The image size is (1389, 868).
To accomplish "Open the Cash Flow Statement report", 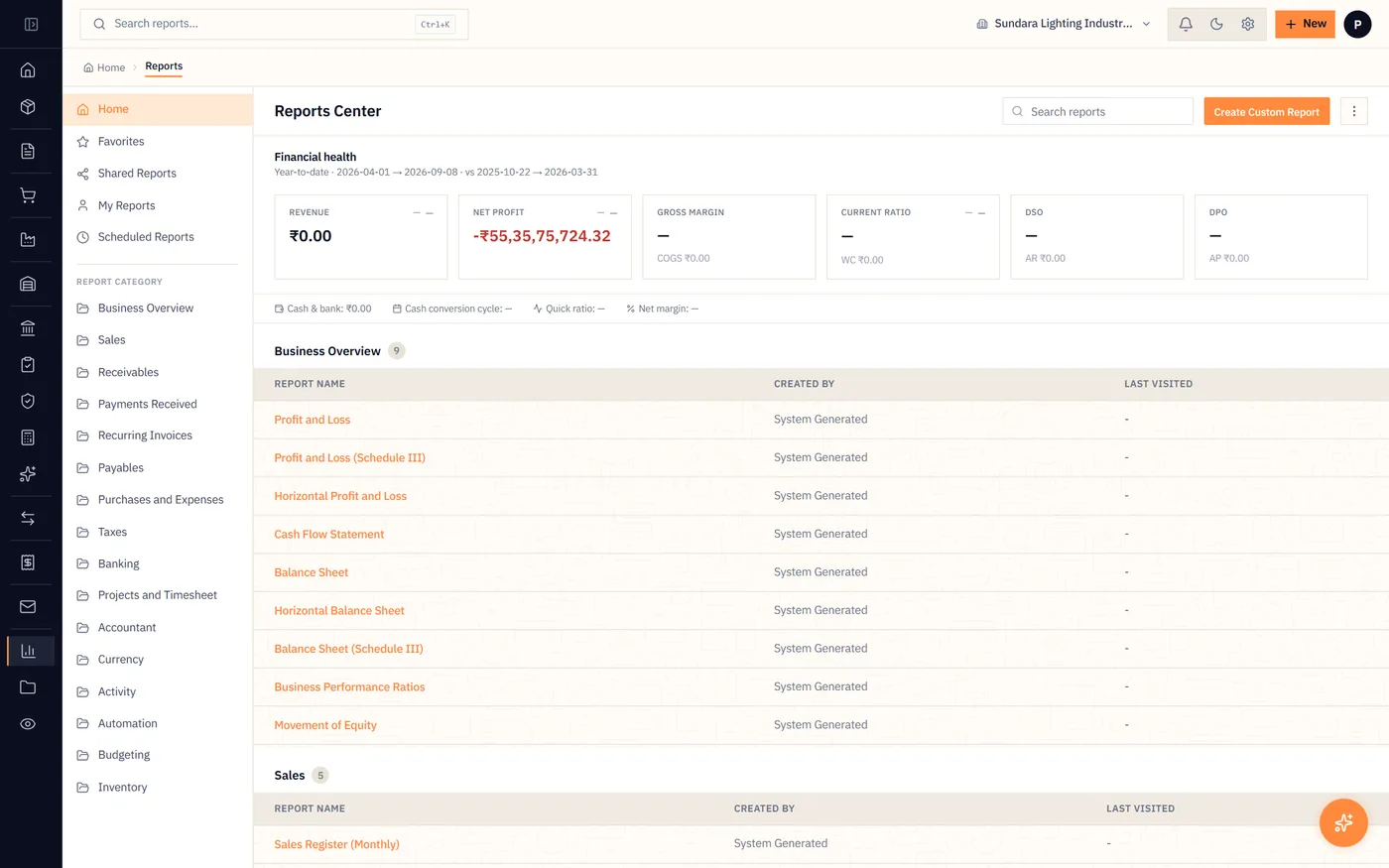I will [329, 534].
